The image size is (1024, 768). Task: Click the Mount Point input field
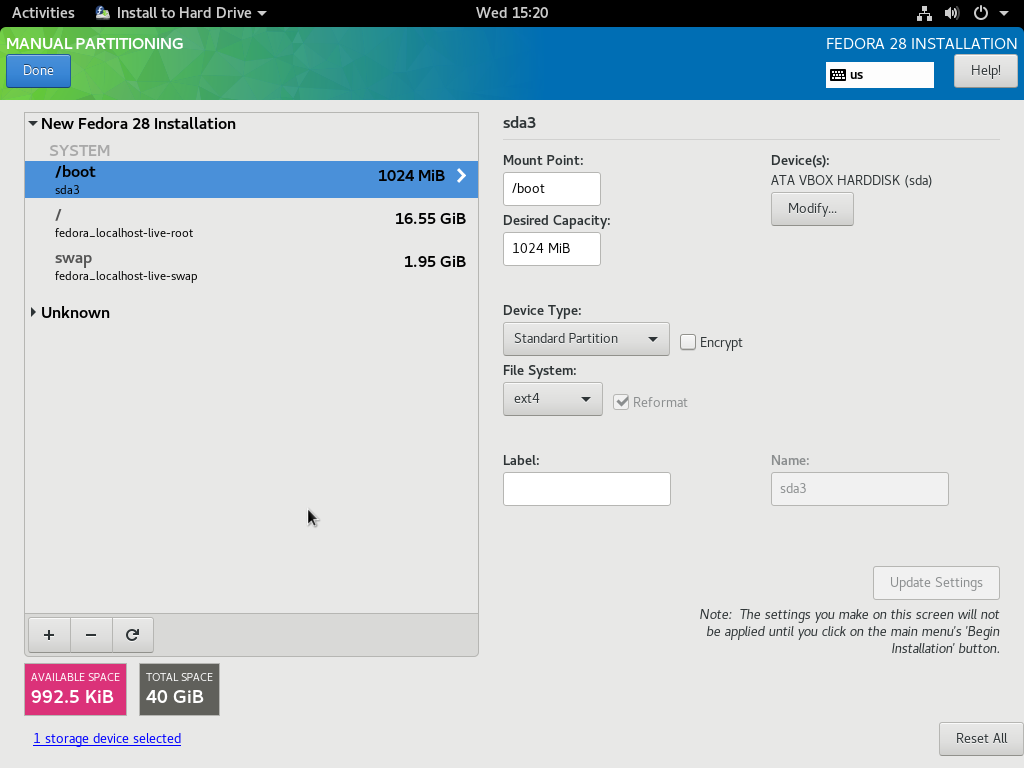point(551,189)
